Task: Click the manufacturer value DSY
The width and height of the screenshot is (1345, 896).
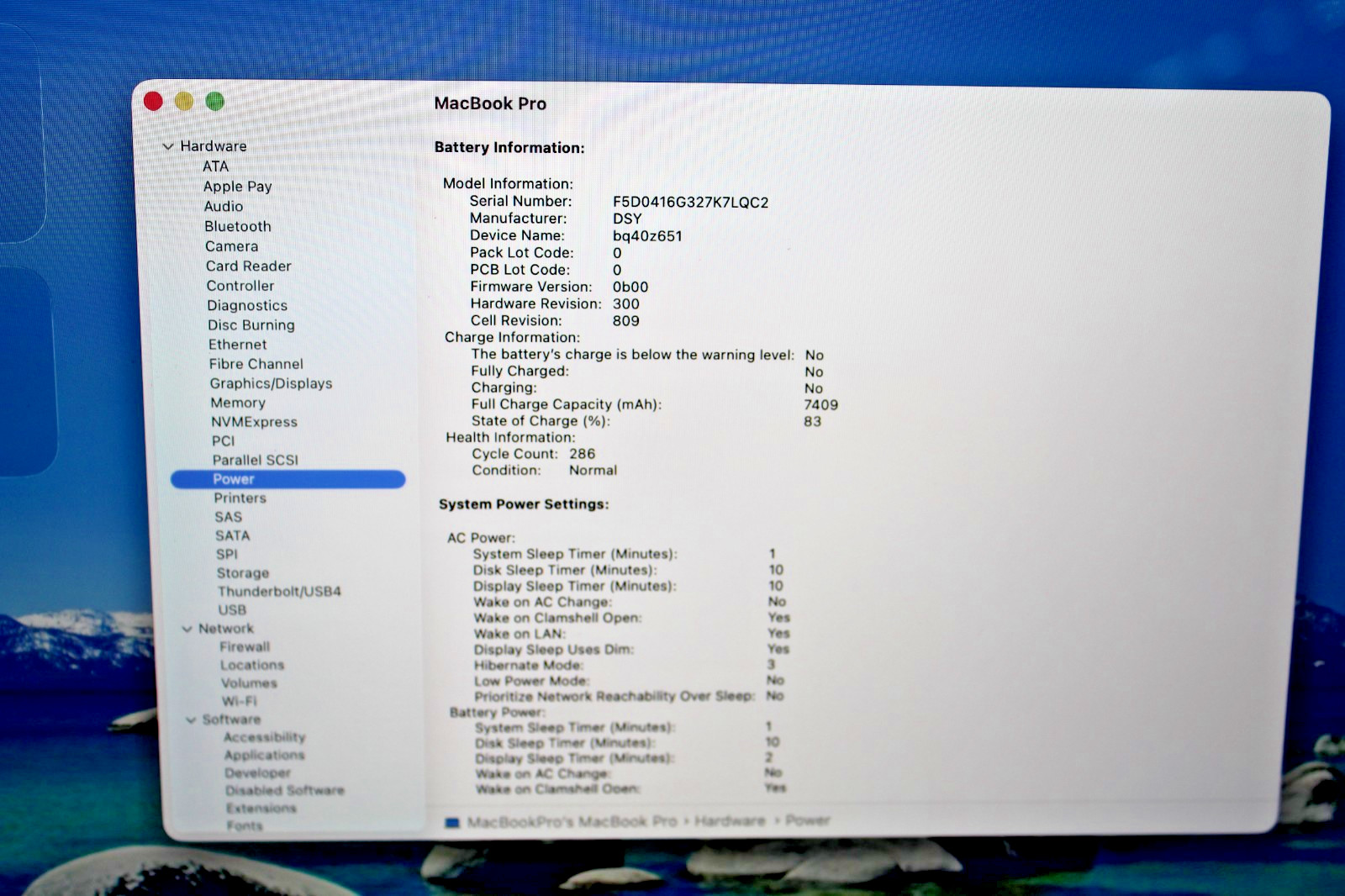Action: (x=627, y=219)
